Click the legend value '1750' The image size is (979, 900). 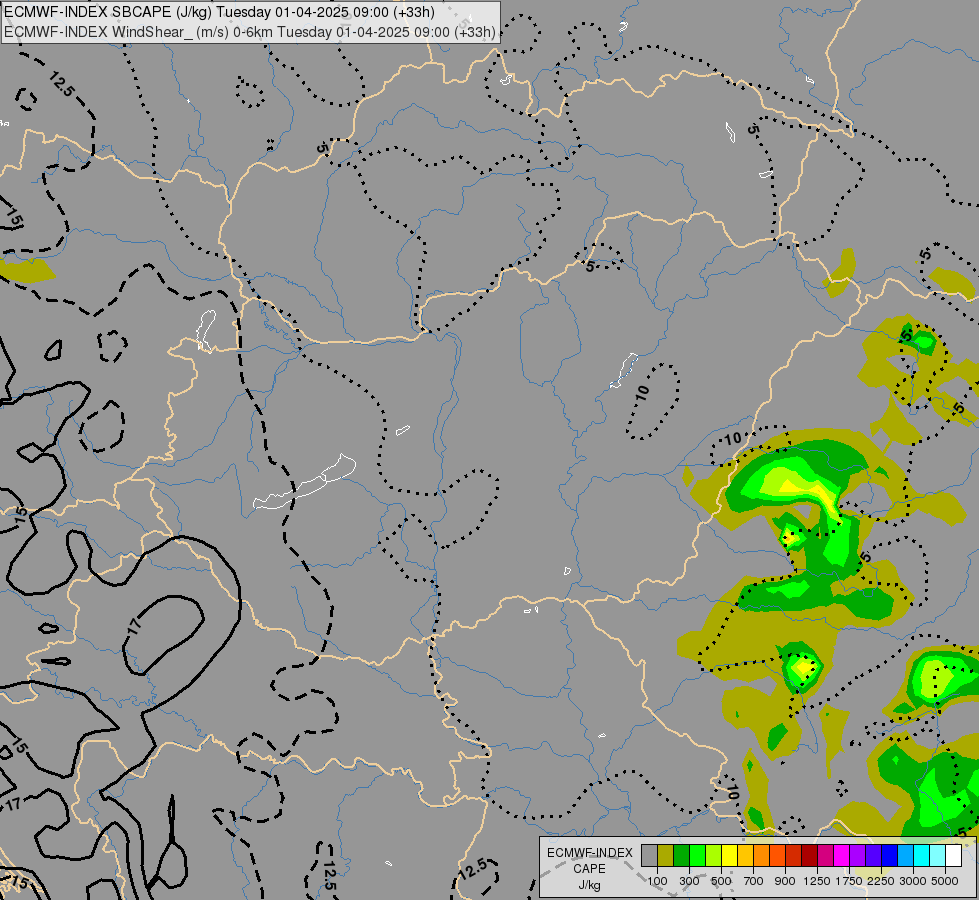849,881
